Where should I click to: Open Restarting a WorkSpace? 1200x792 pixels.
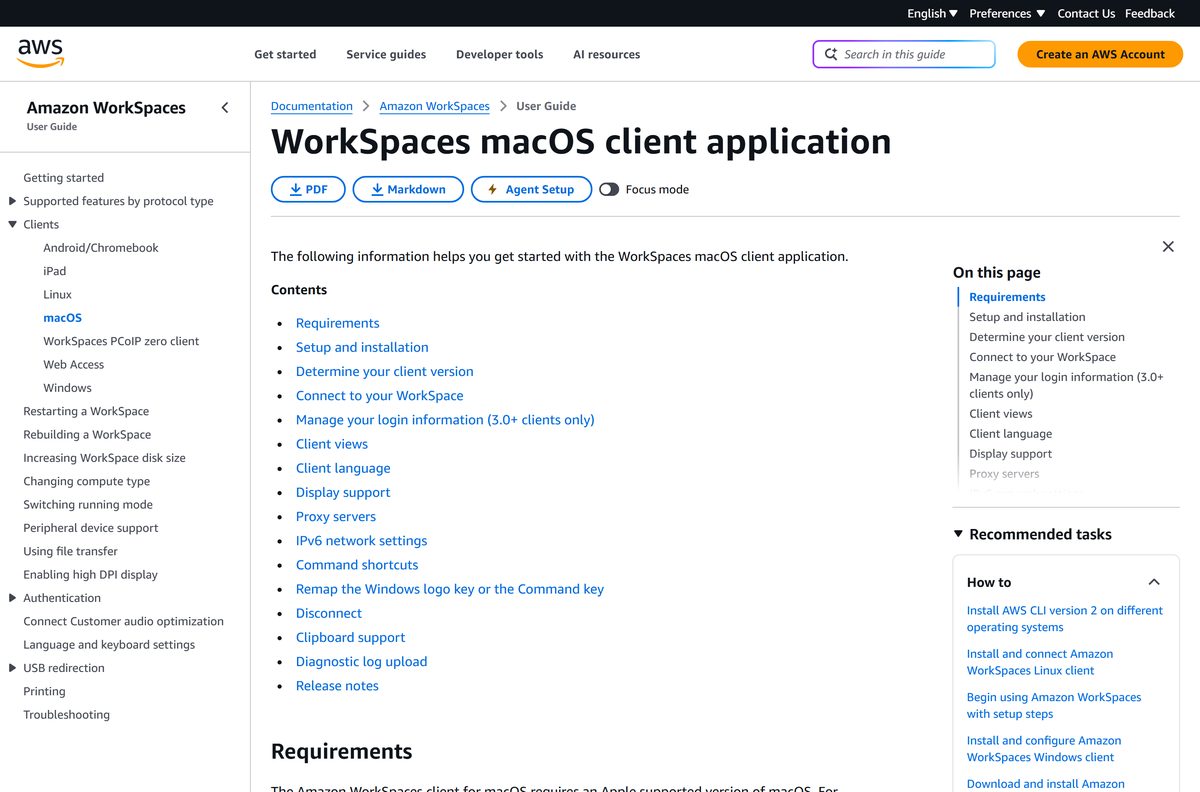coord(86,411)
